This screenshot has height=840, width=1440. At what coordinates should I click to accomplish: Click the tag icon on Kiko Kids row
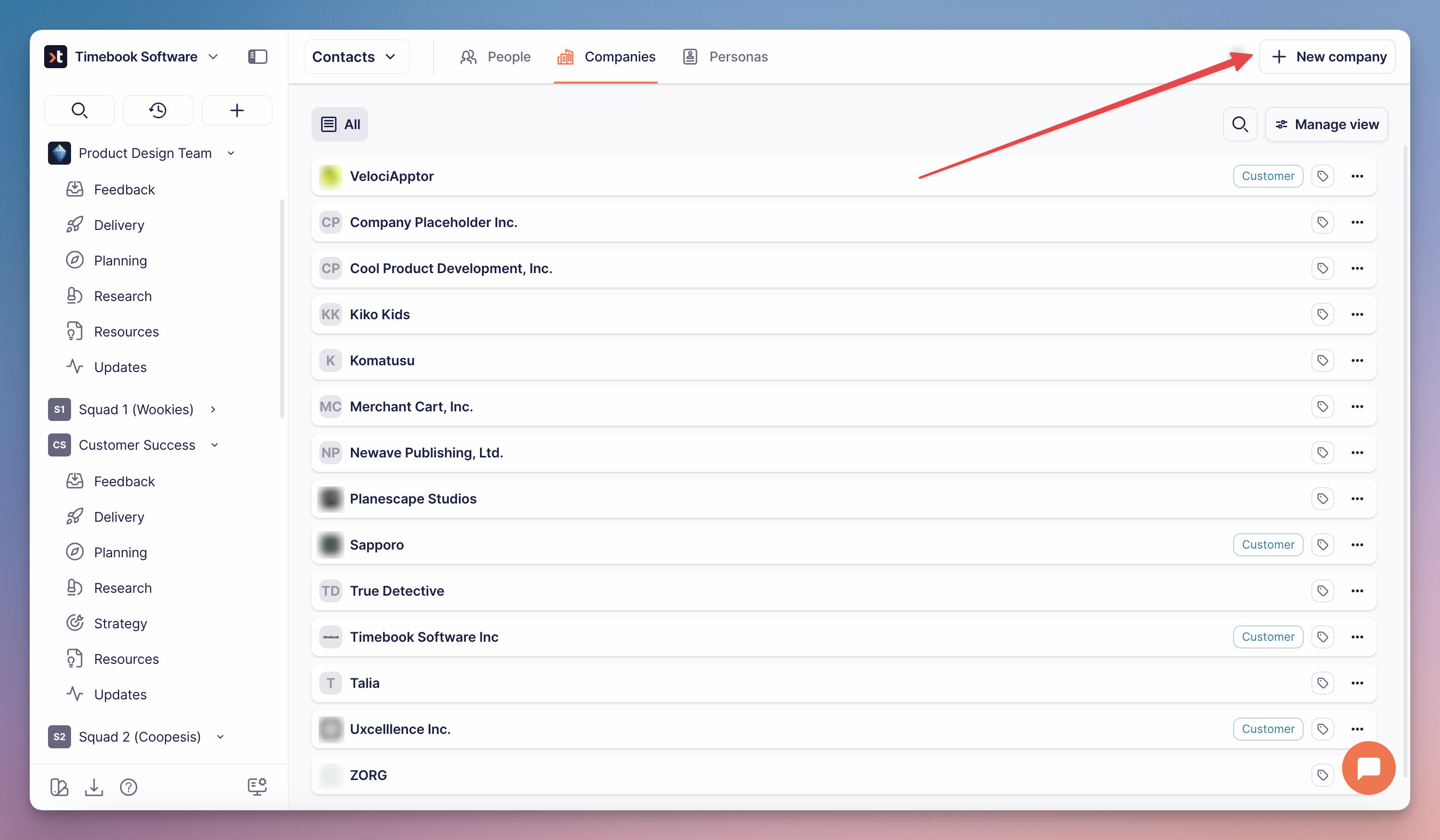tap(1322, 314)
